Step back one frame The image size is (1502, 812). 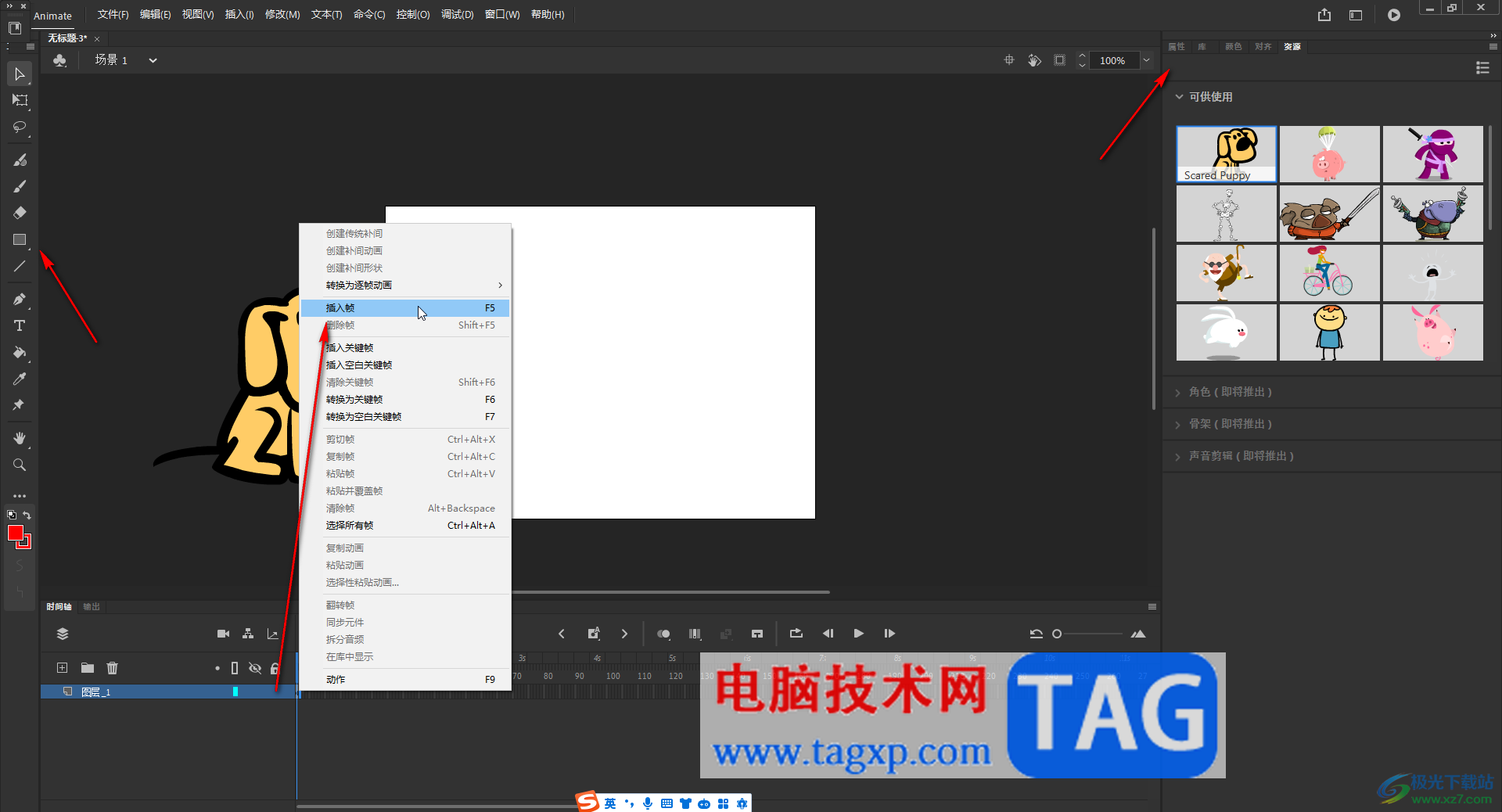point(828,634)
